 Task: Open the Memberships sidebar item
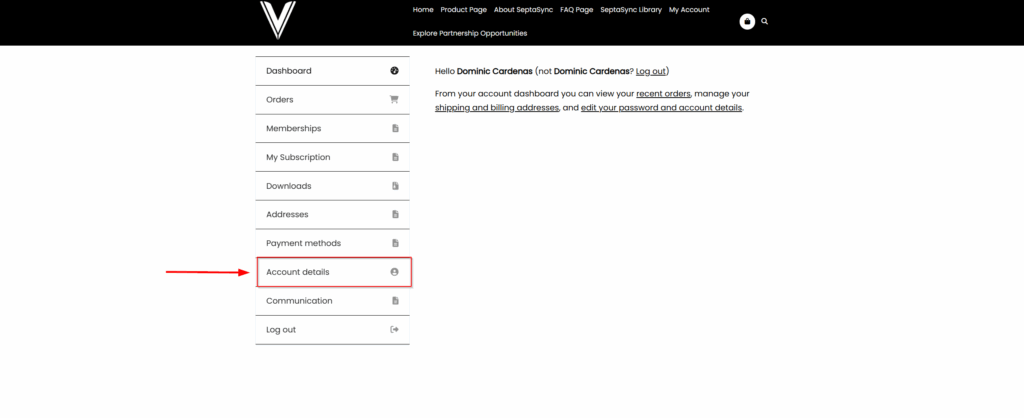pos(294,129)
